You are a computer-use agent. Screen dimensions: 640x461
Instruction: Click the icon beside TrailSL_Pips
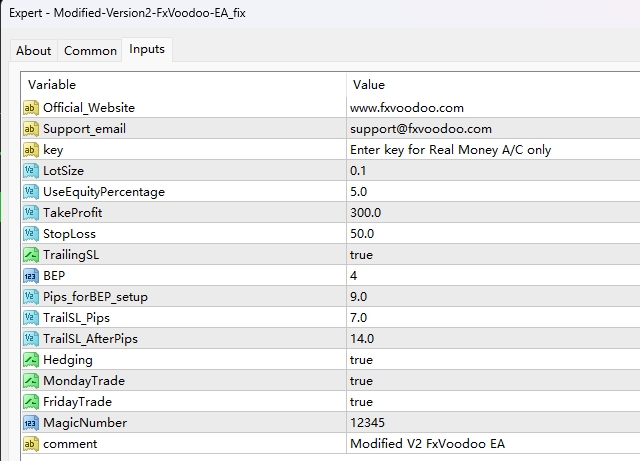click(31, 318)
